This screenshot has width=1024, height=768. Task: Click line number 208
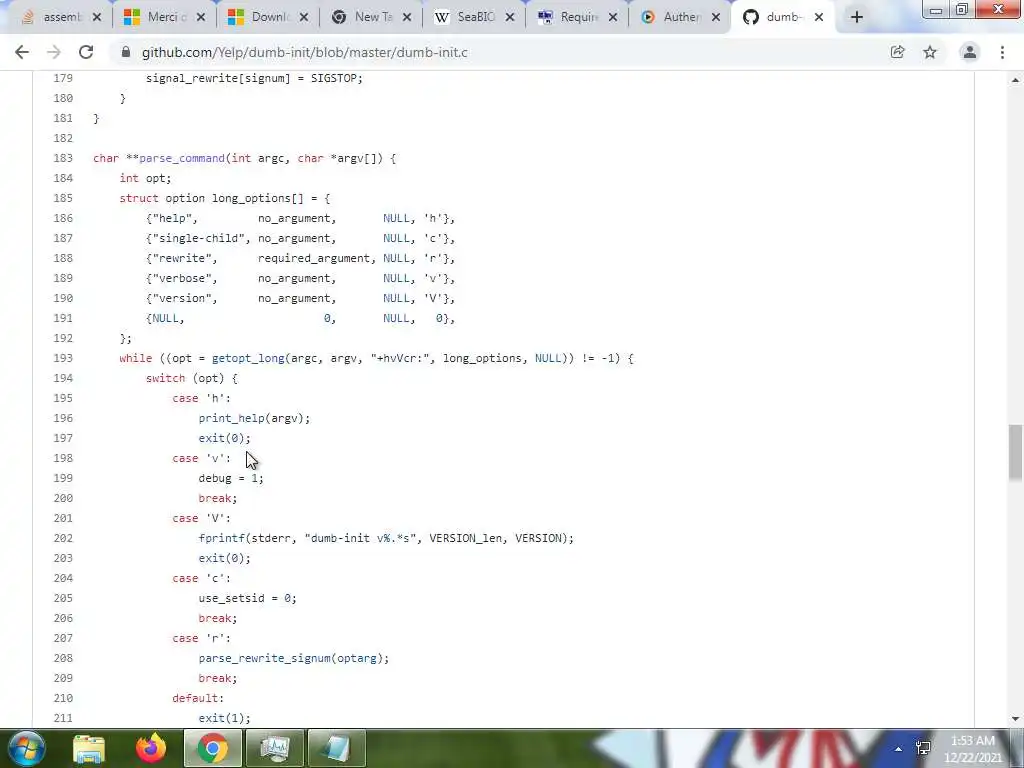(x=63, y=658)
